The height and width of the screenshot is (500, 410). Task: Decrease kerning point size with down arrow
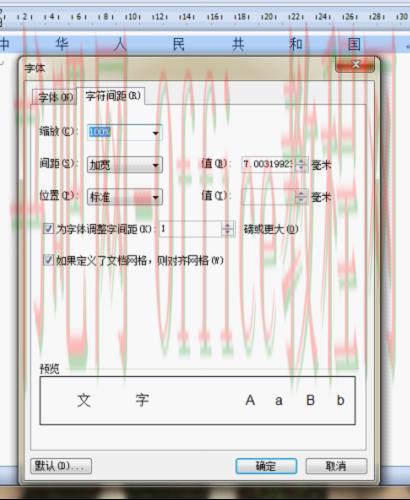(228, 232)
